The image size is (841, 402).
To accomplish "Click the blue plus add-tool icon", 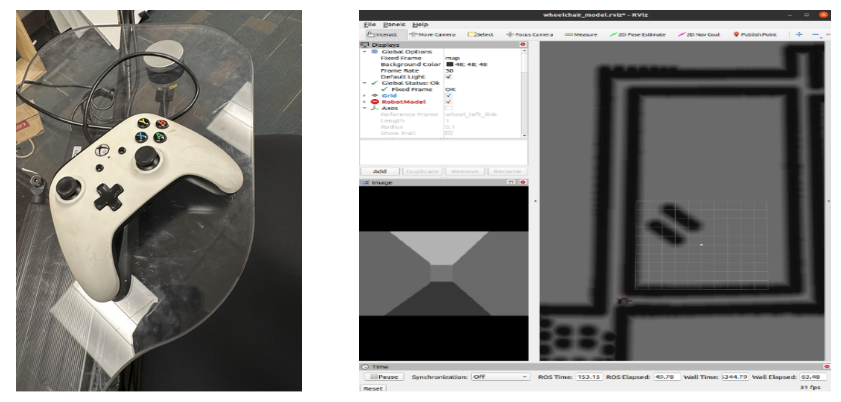I will [799, 34].
